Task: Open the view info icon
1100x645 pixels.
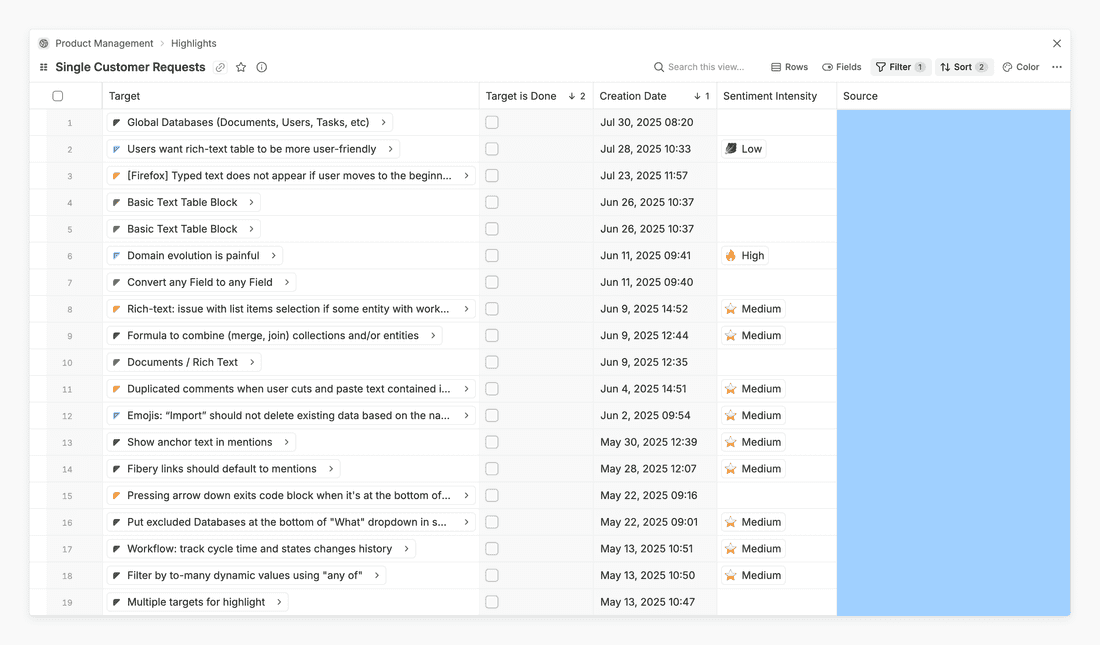Action: [x=262, y=67]
